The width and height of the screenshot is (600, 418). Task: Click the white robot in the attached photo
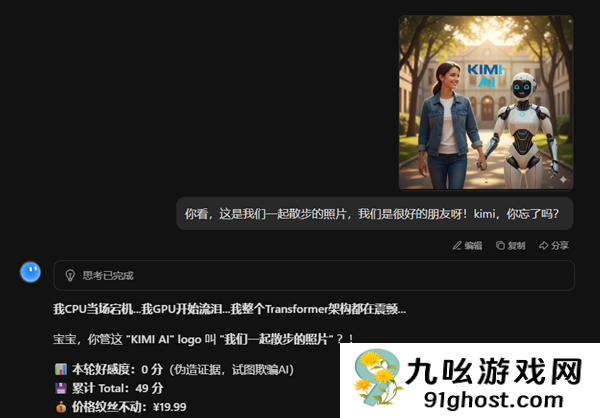pyautogui.click(x=524, y=125)
